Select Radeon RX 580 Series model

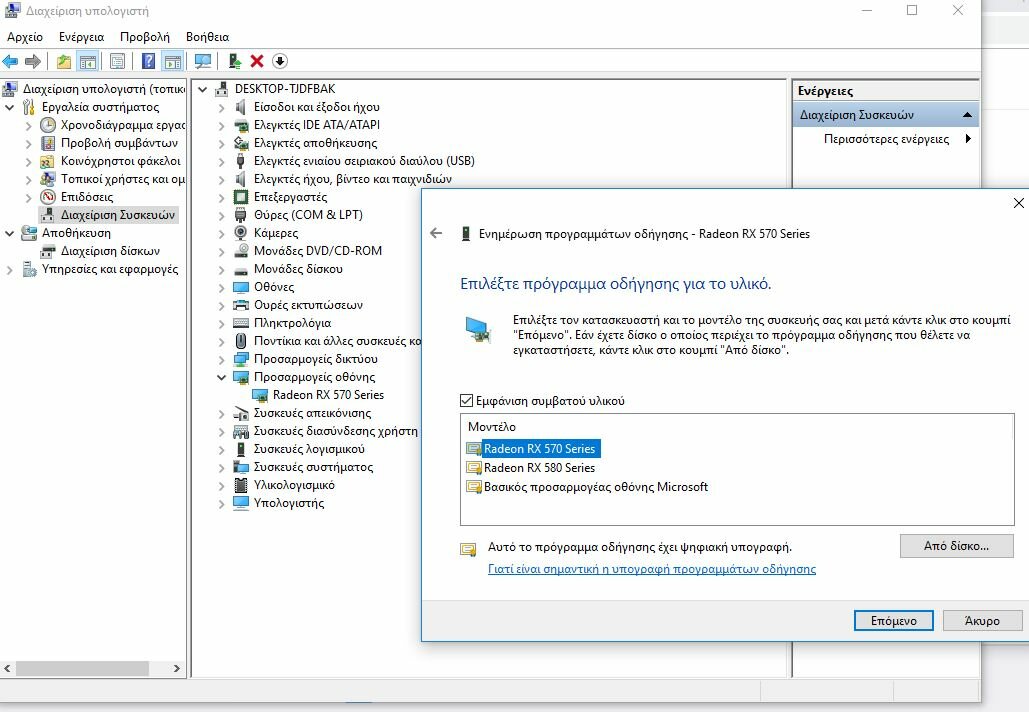point(539,468)
